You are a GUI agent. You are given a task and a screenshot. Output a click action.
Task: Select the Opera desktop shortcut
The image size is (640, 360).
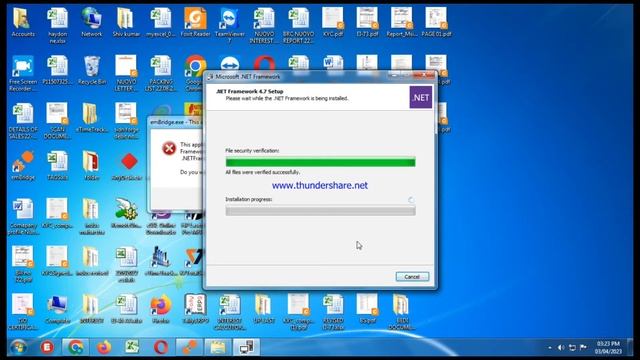(264, 64)
